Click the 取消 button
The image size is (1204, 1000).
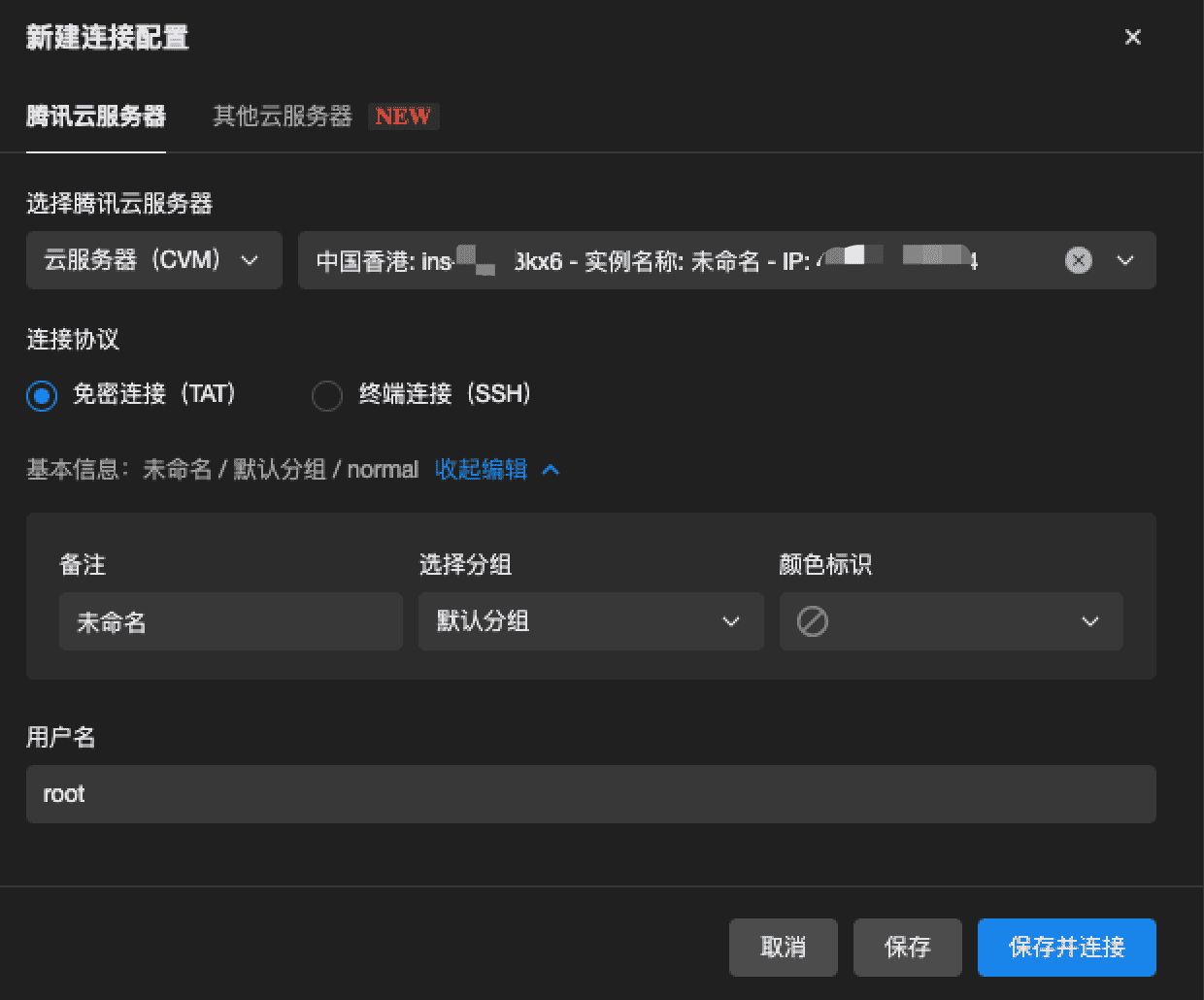pyautogui.click(x=783, y=948)
